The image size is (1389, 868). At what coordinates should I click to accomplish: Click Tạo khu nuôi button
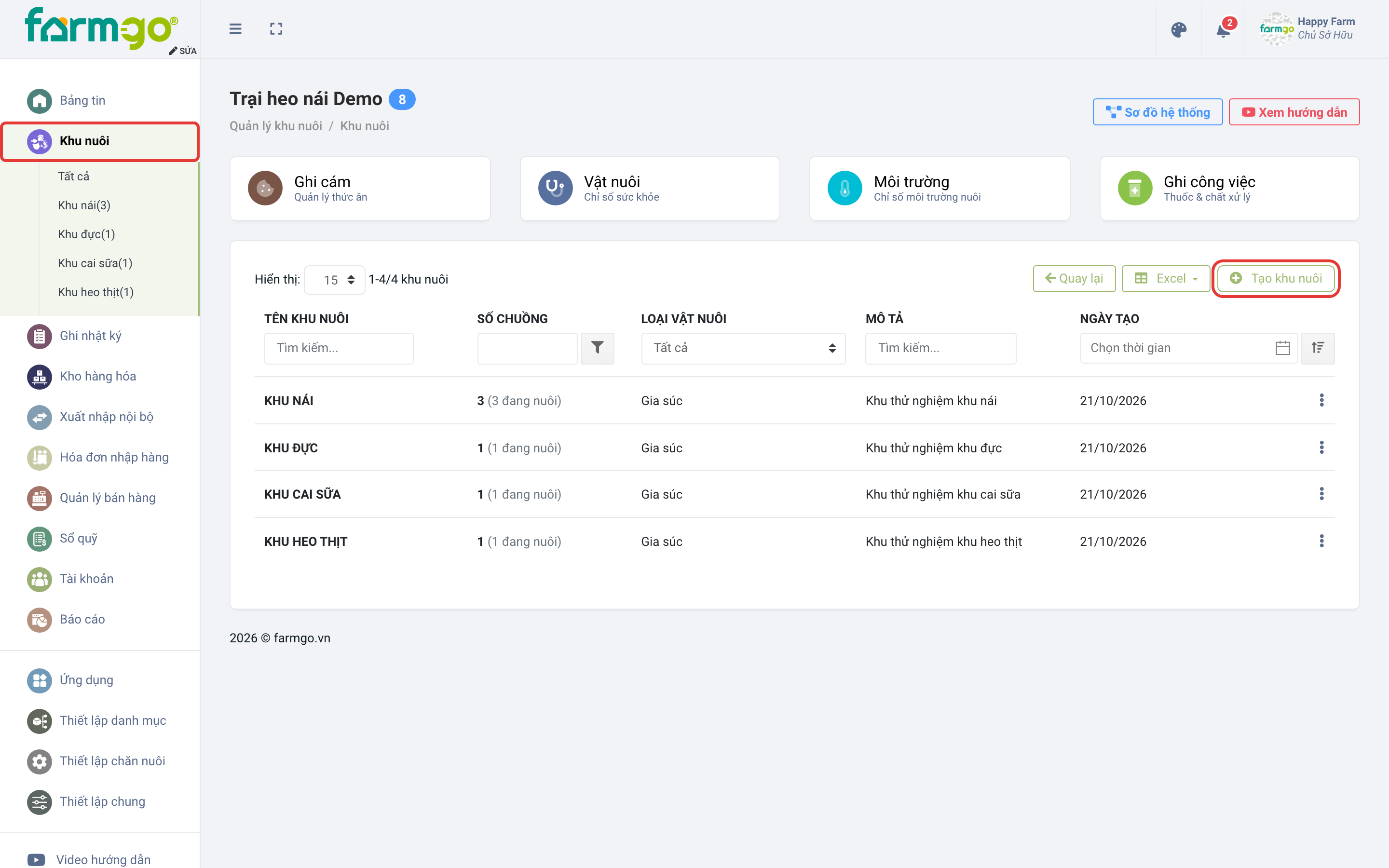pyautogui.click(x=1275, y=278)
